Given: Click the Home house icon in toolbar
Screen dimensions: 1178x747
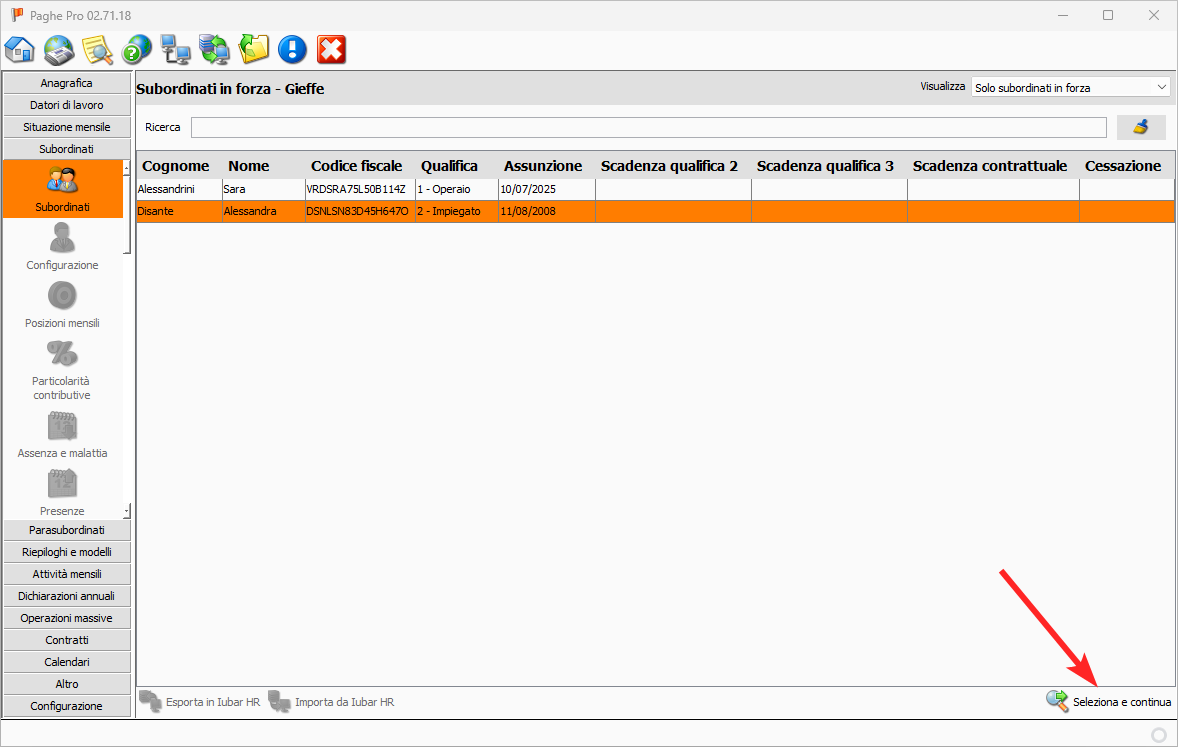Looking at the screenshot, I should tap(20, 49).
